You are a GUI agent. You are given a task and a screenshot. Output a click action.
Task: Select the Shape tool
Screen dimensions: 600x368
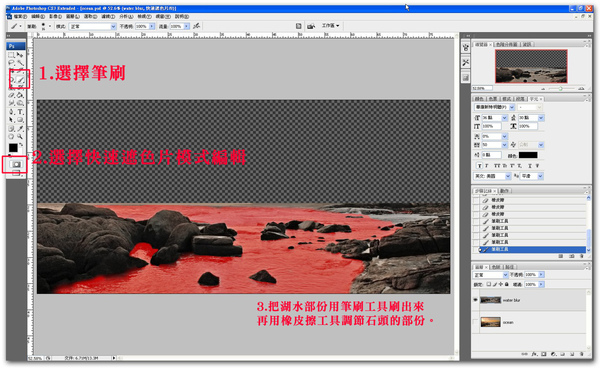[x=20, y=120]
